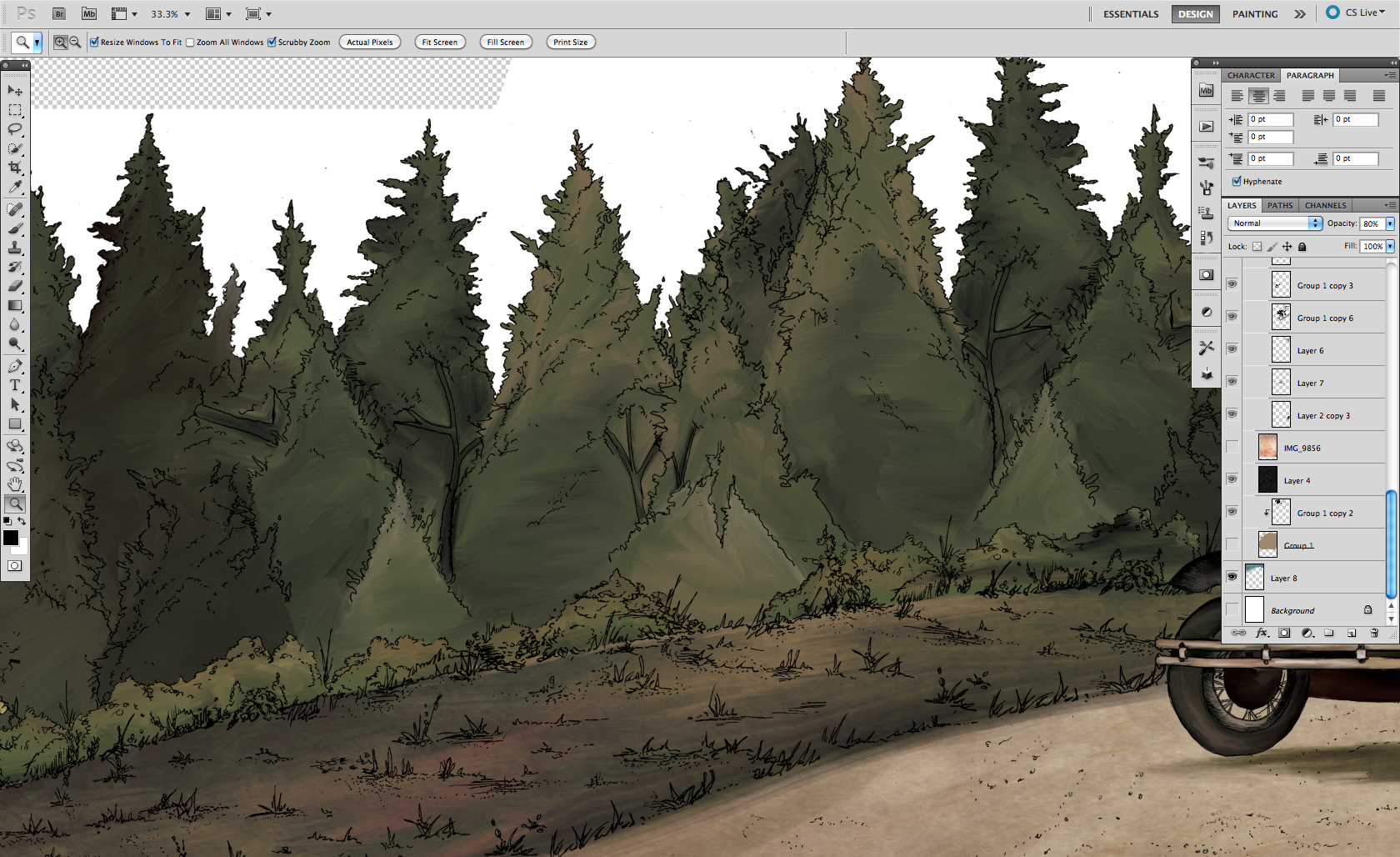Switch to Character tab

click(x=1251, y=75)
